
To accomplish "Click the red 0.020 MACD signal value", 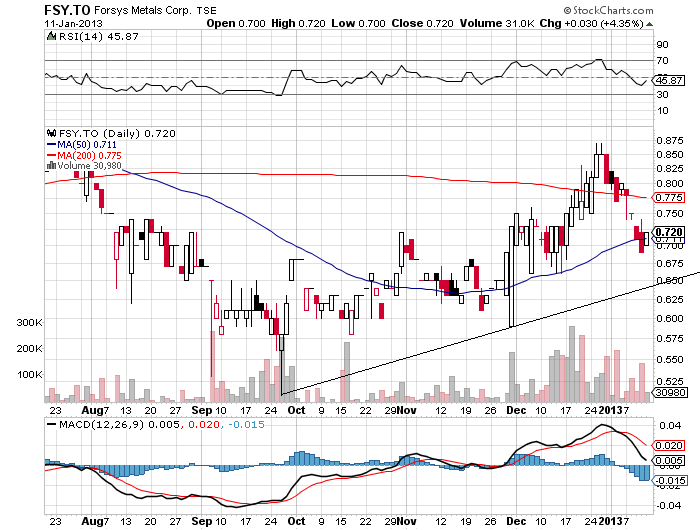I will (204, 424).
